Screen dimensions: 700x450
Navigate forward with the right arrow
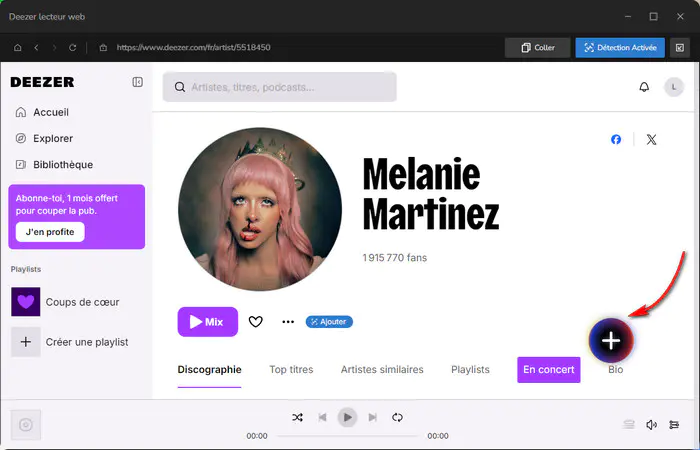[x=54, y=47]
